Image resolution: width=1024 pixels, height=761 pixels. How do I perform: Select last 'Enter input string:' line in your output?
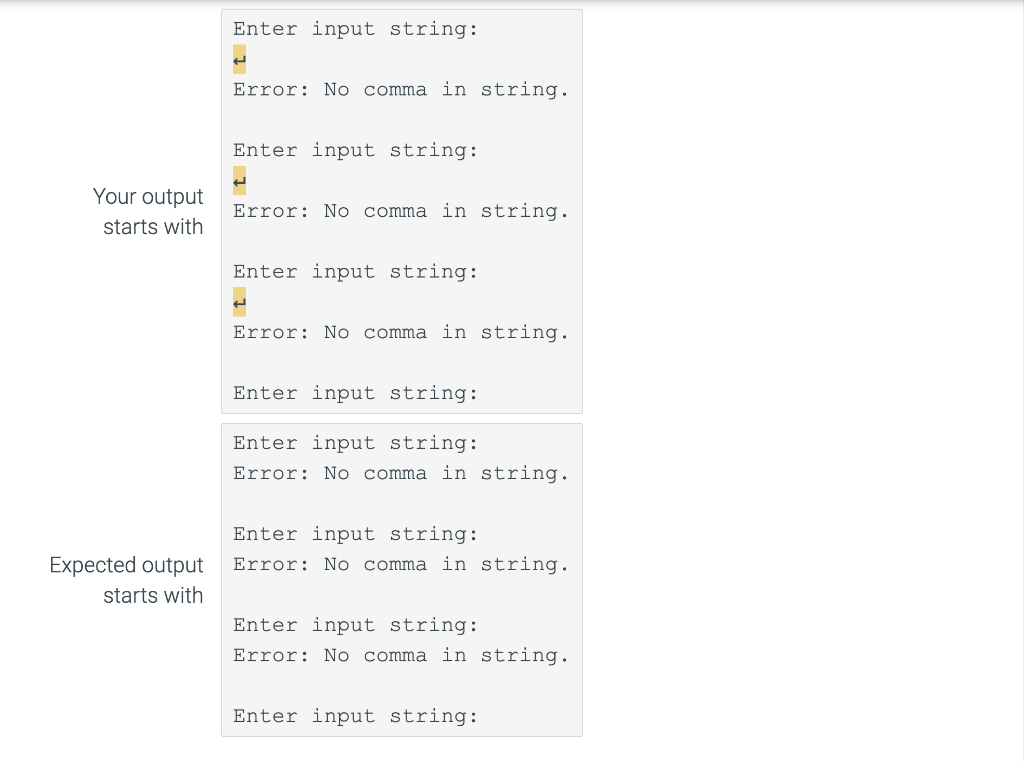click(x=355, y=394)
